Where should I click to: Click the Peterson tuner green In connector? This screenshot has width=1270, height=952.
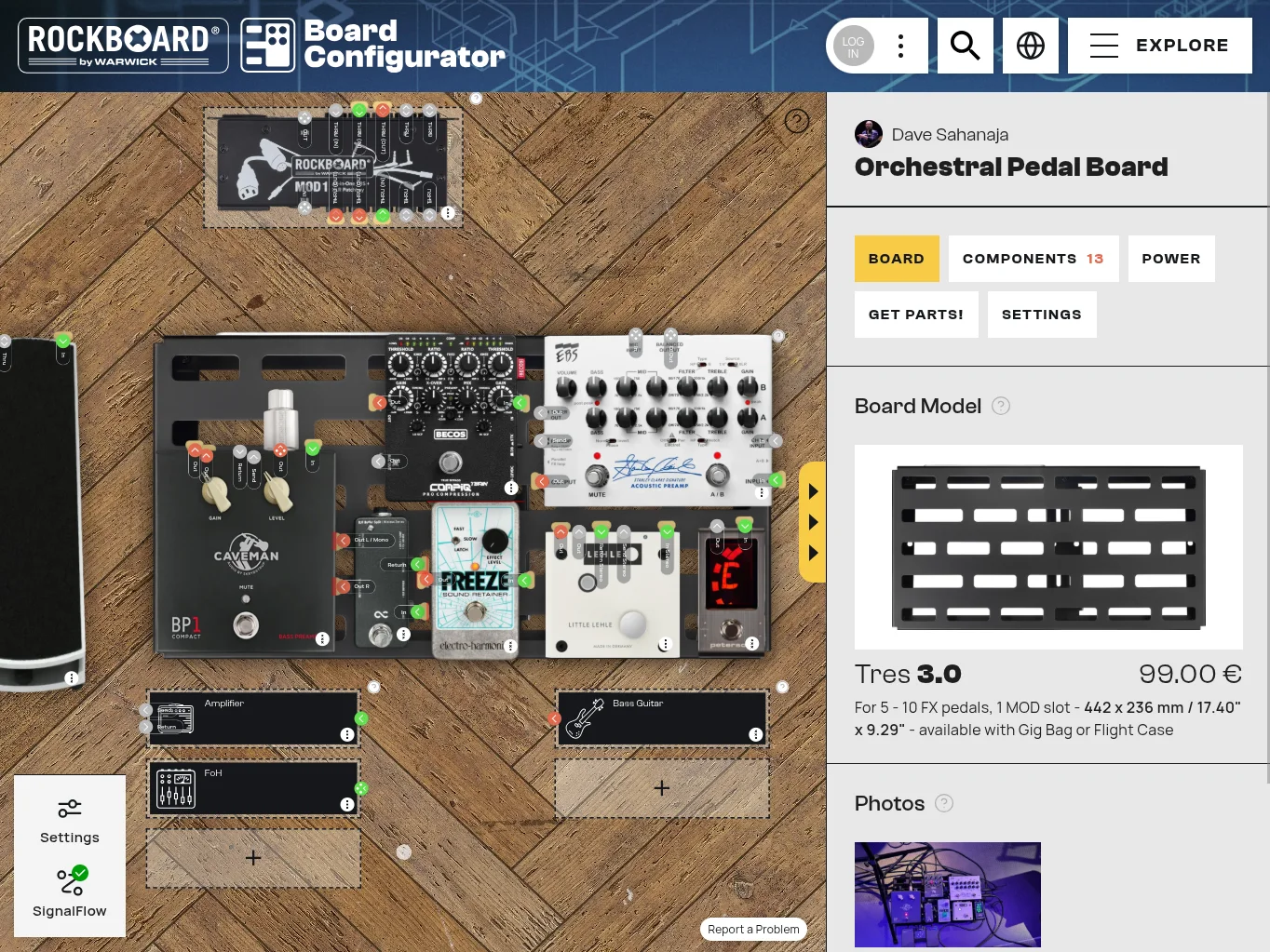point(744,526)
